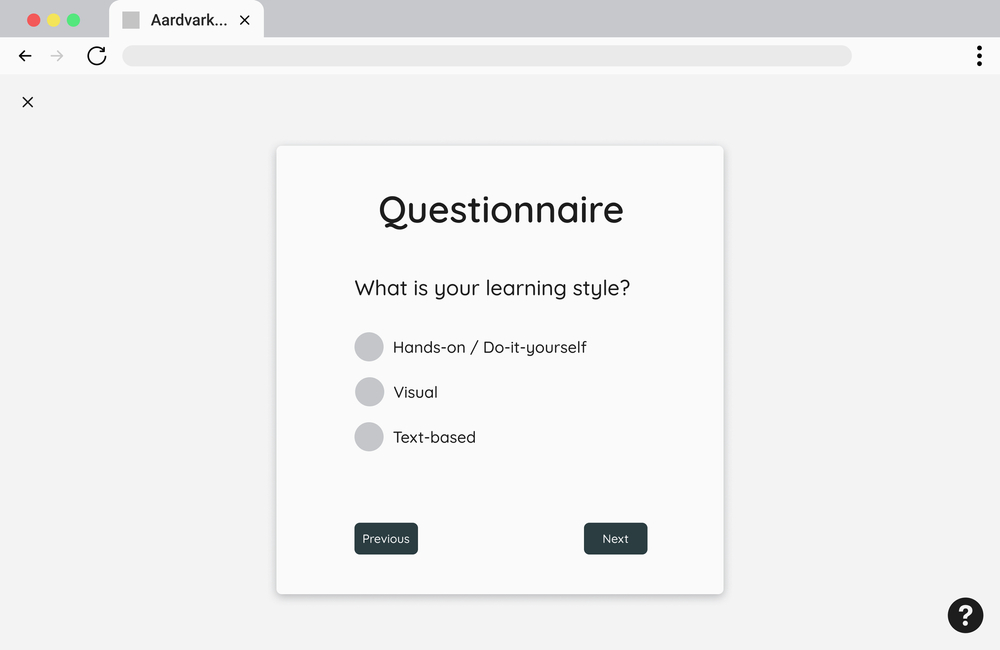
Task: Reload the current page
Action: coord(96,56)
